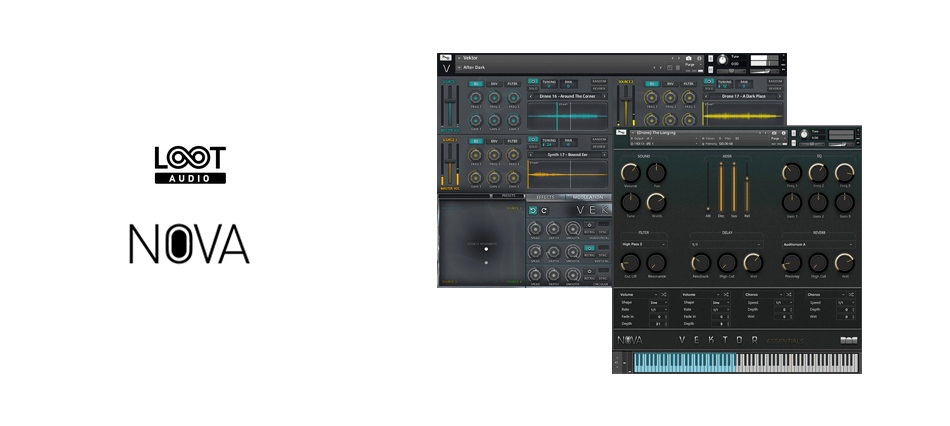The image size is (950, 426).
Task: Click the Filter button in Source 1
Action: coord(513,84)
